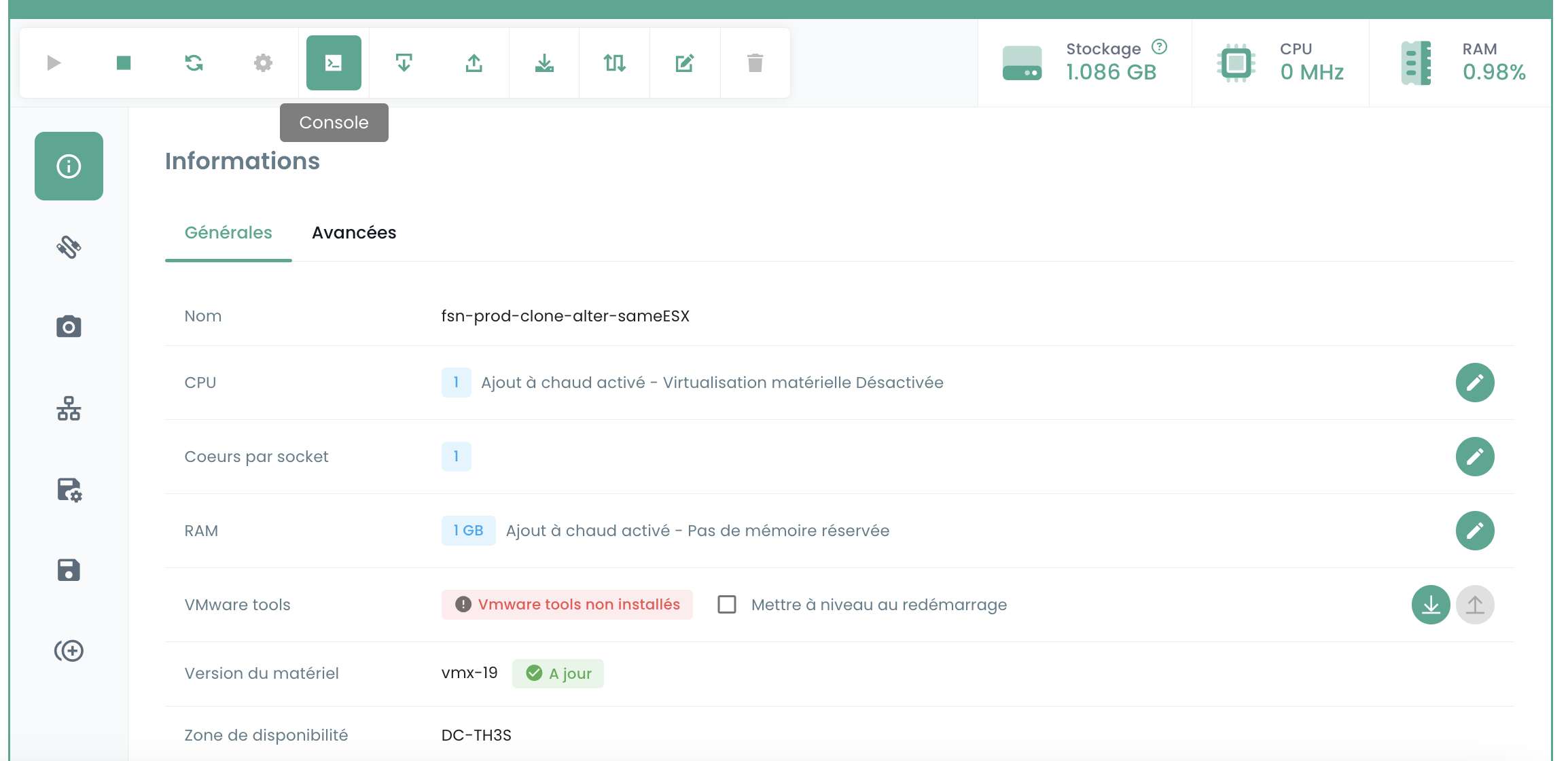The width and height of the screenshot is (1568, 761).
Task: Click the VMware tools install download button
Action: coord(1430,604)
